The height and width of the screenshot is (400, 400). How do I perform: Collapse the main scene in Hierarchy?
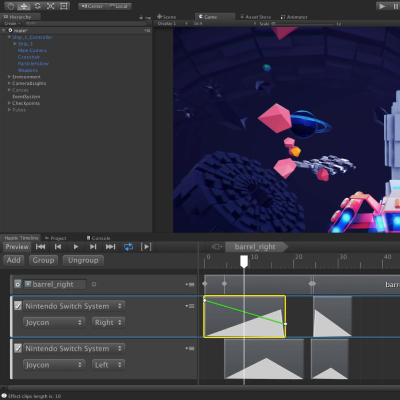click(4, 30)
